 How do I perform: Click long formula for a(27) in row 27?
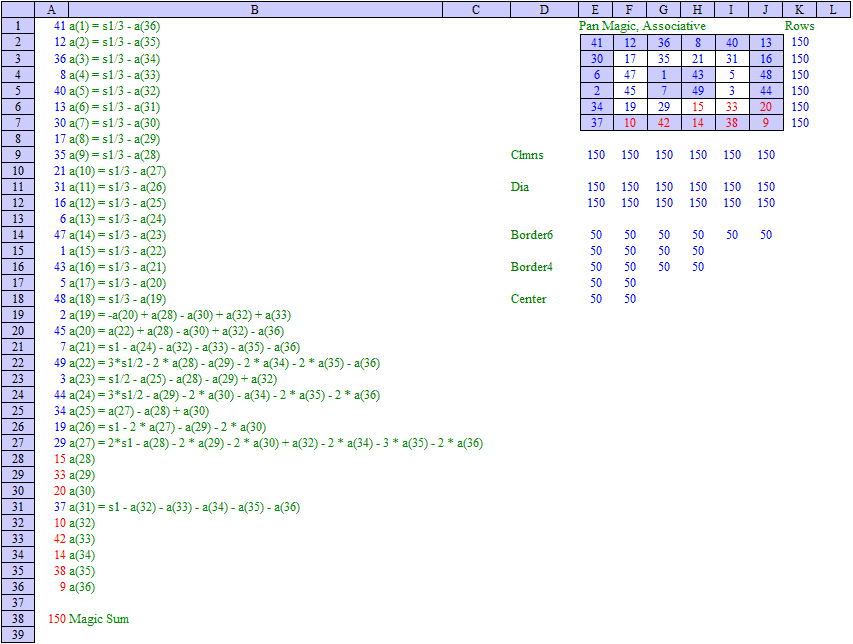pos(276,443)
